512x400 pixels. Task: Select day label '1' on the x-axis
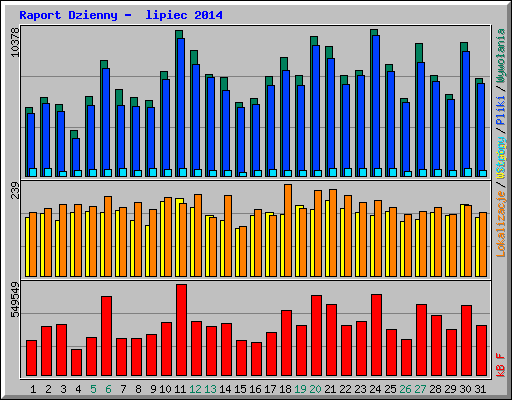click(33, 389)
